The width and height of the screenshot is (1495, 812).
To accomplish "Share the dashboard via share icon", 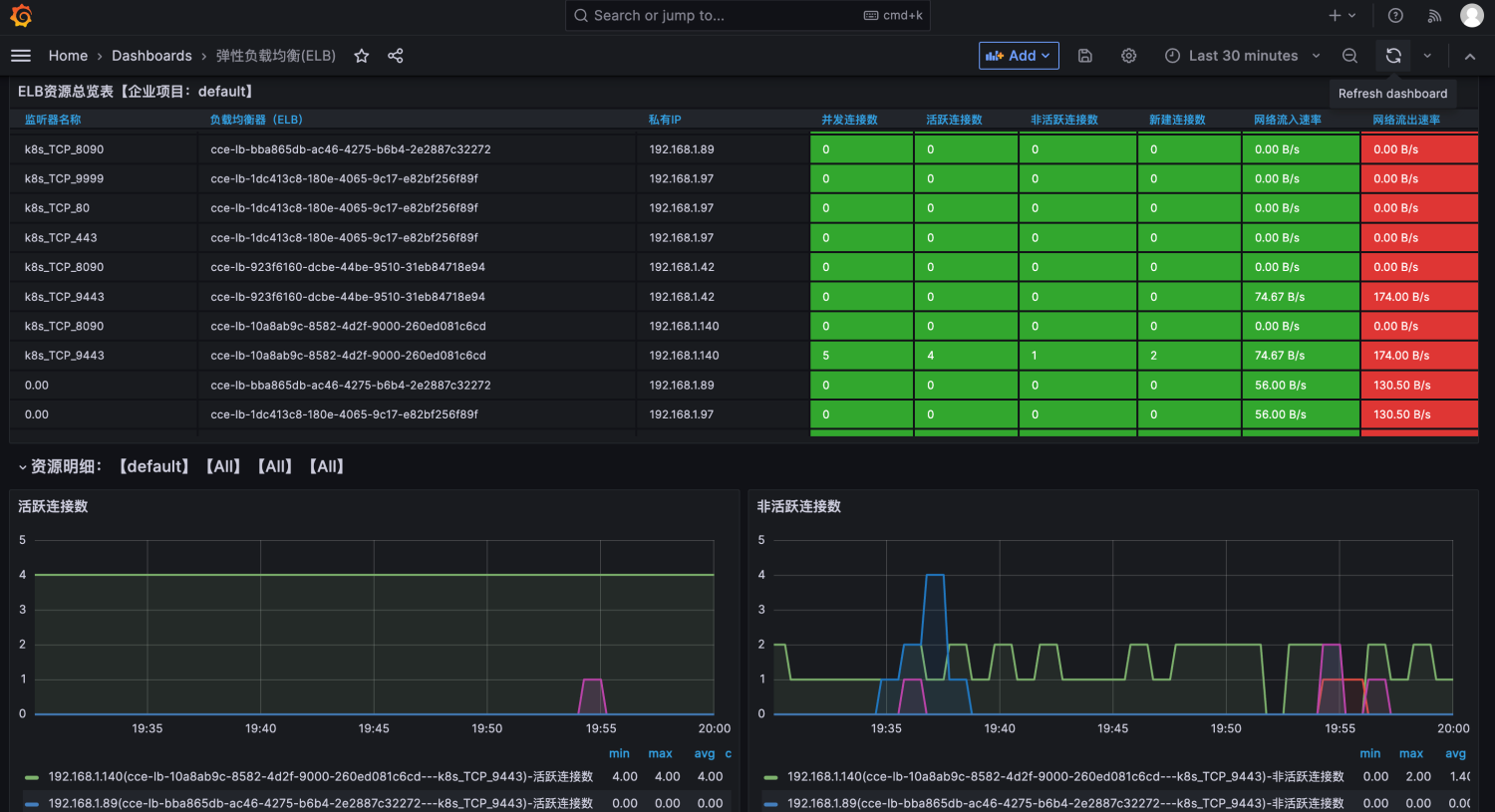I will [396, 56].
